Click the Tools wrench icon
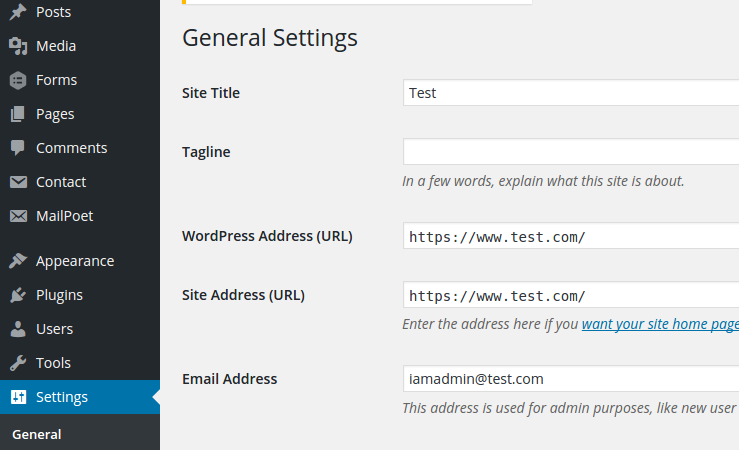Viewport: 739px width, 450px height. 18,363
